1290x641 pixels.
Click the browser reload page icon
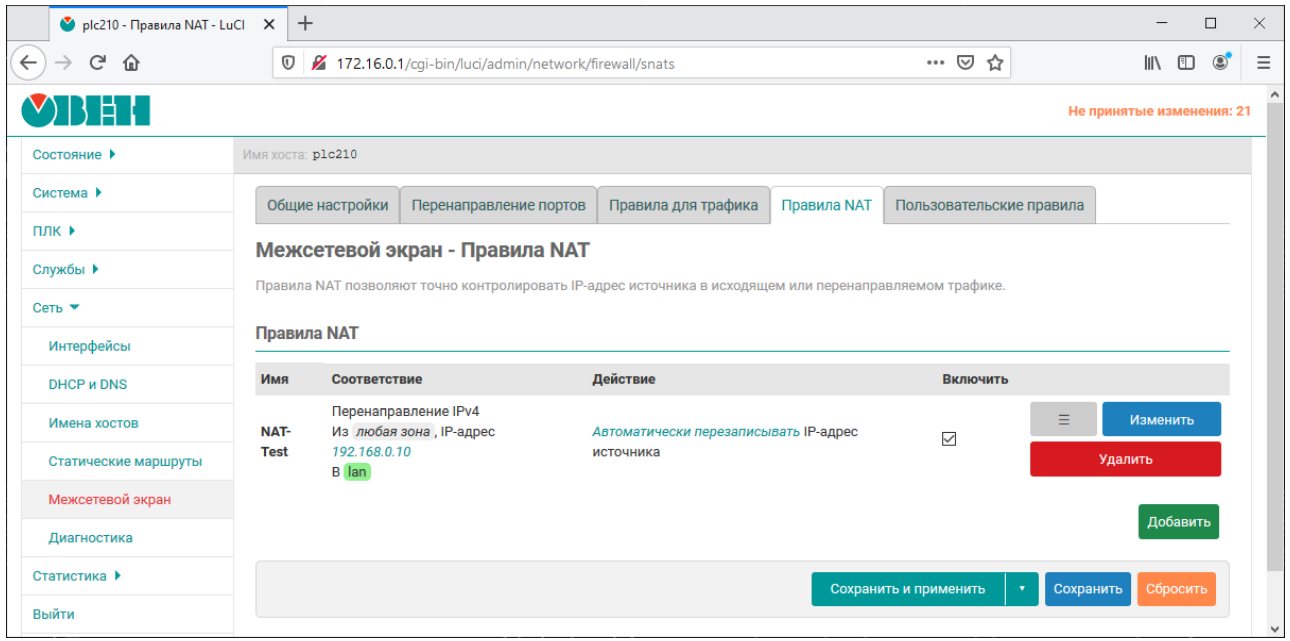pos(98,63)
